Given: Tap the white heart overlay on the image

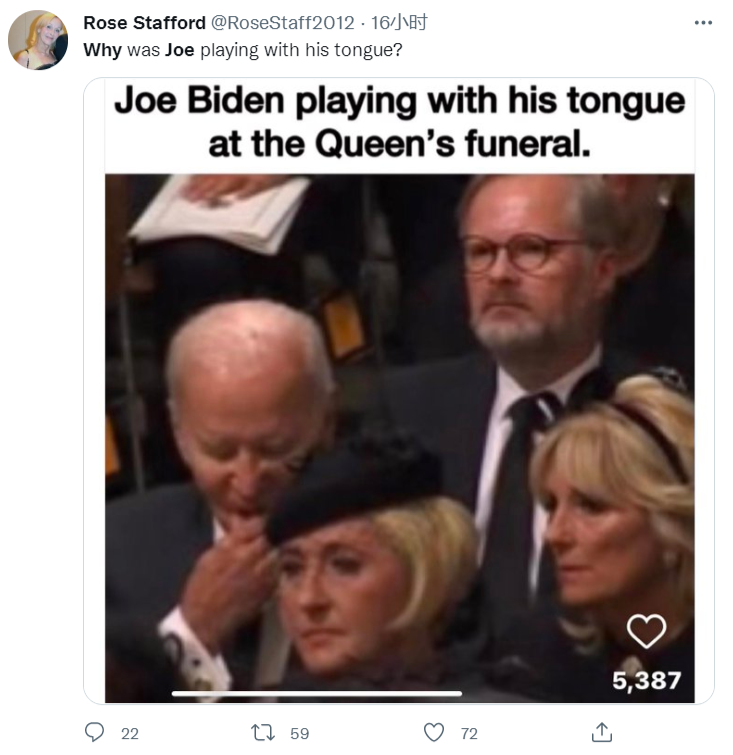Looking at the screenshot, I should pyautogui.click(x=646, y=630).
